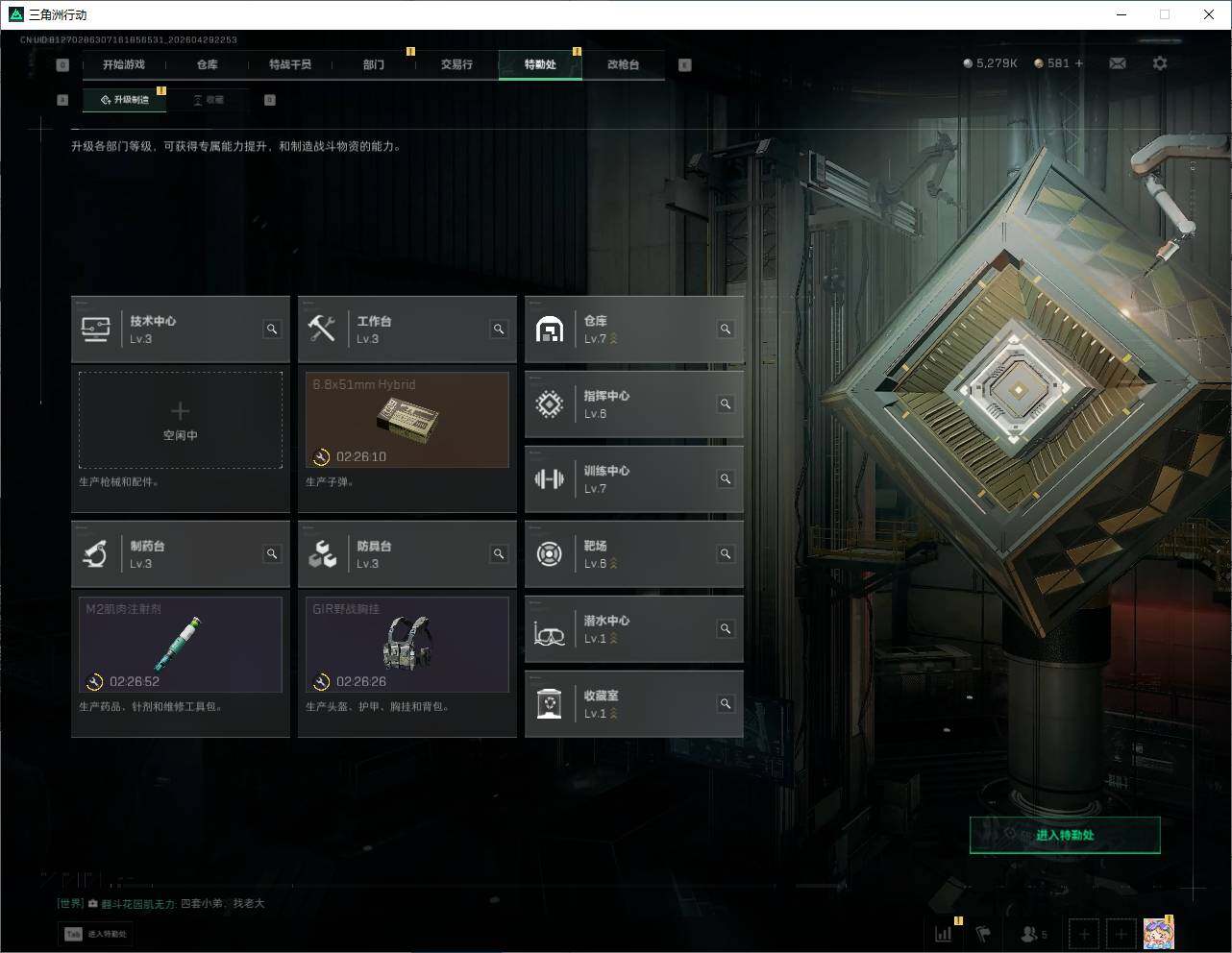
Task: Click the 技术中心 title label
Action: coord(153,321)
